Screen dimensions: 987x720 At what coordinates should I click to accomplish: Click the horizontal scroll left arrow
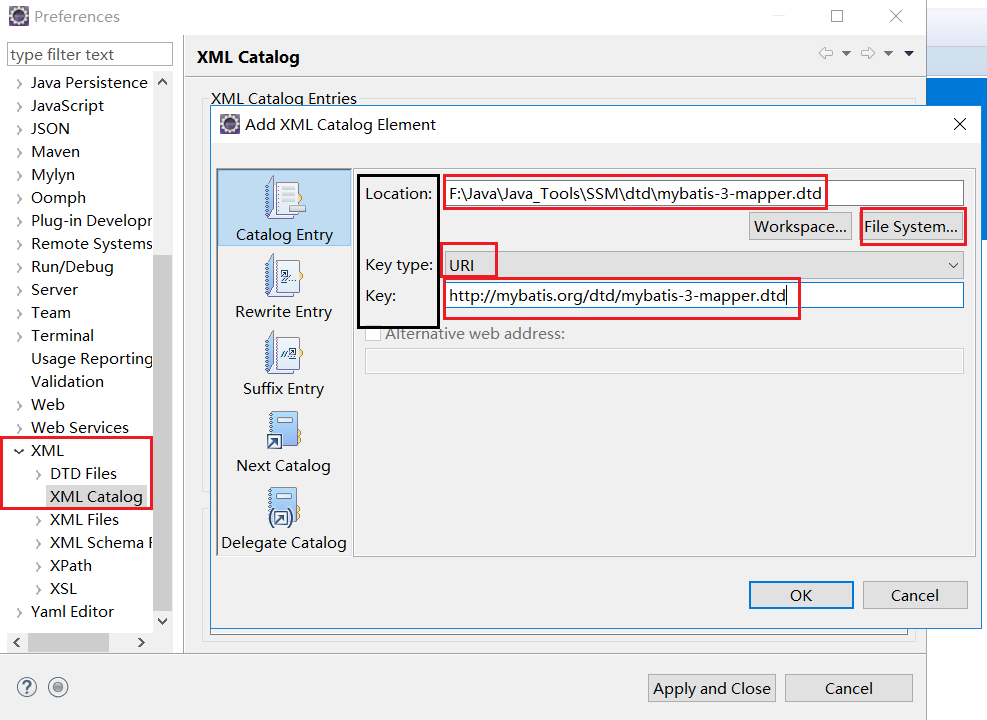17,642
